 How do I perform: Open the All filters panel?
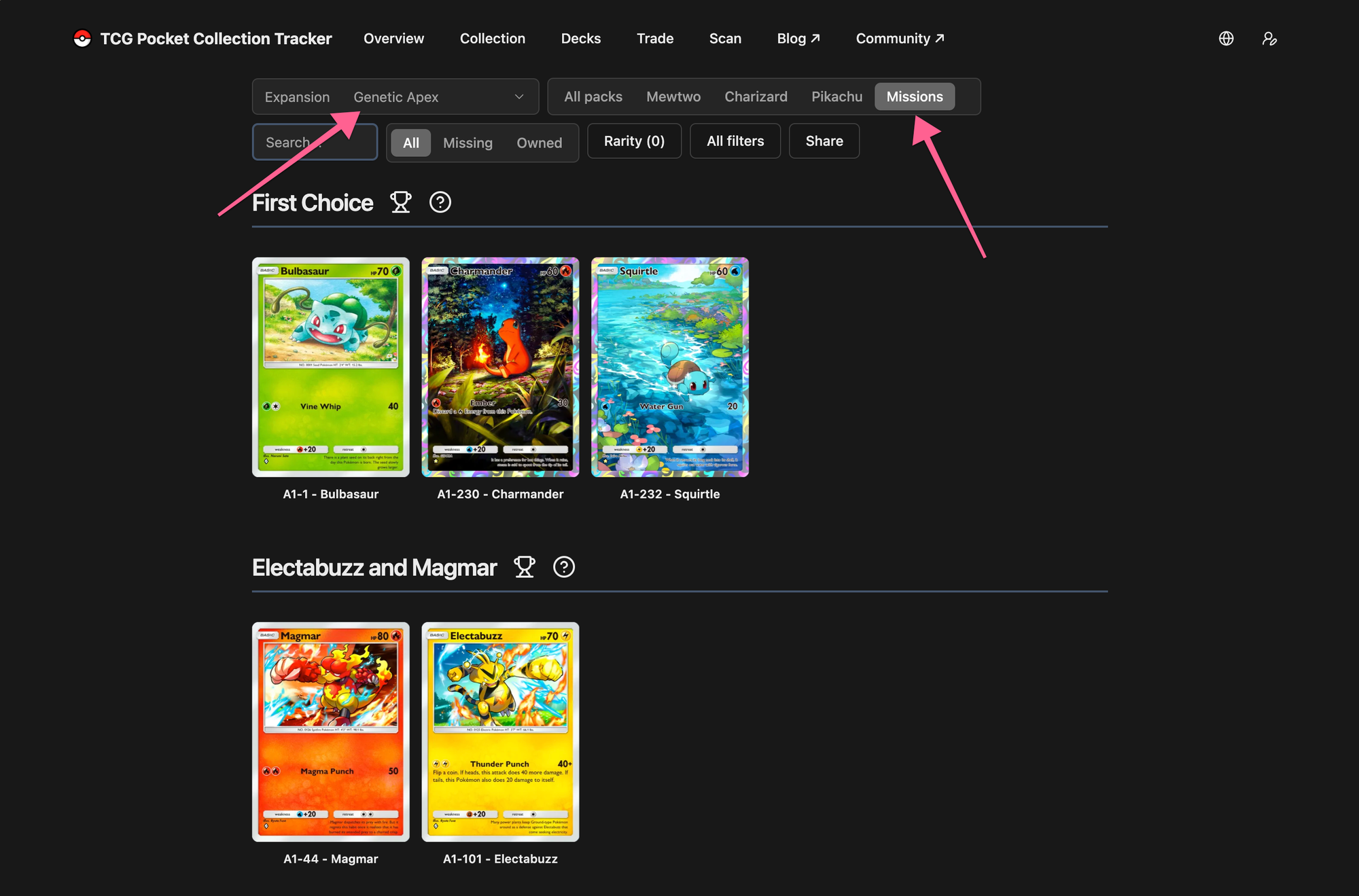tap(735, 141)
